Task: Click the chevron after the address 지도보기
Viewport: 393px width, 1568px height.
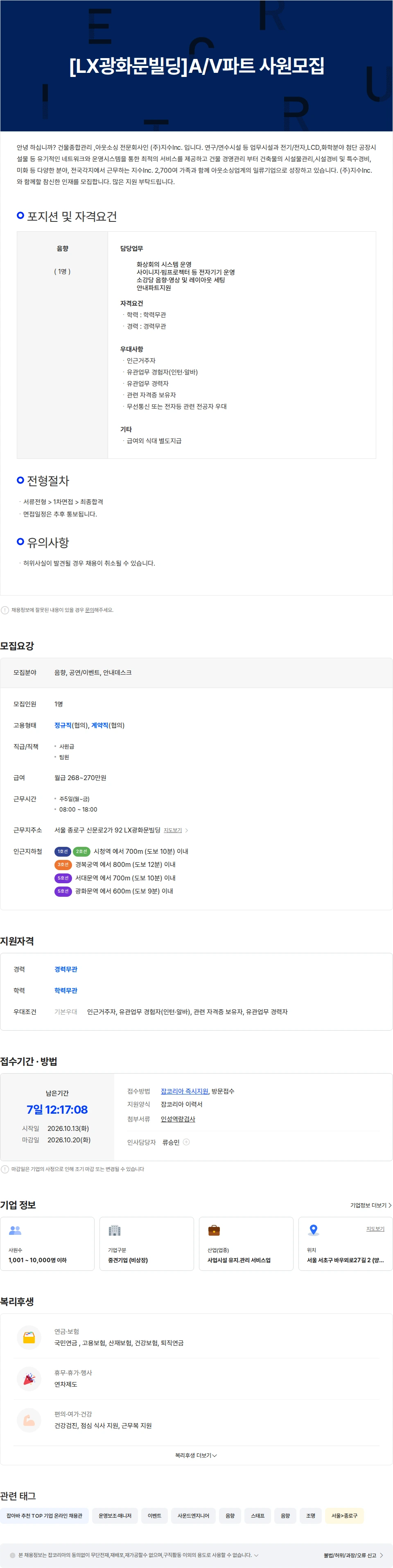Action: point(186,830)
